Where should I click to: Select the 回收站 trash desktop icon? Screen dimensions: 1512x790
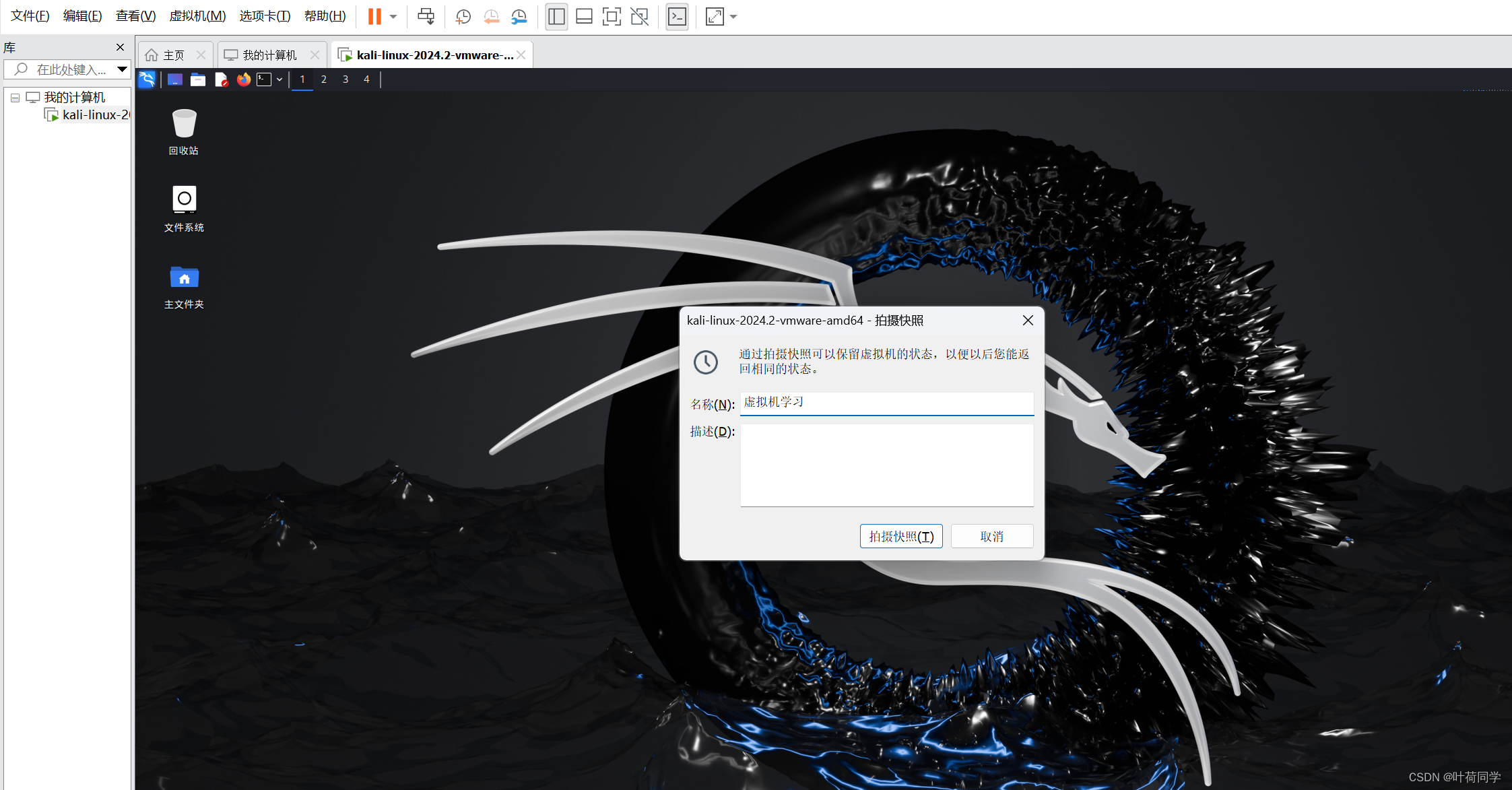pyautogui.click(x=184, y=132)
